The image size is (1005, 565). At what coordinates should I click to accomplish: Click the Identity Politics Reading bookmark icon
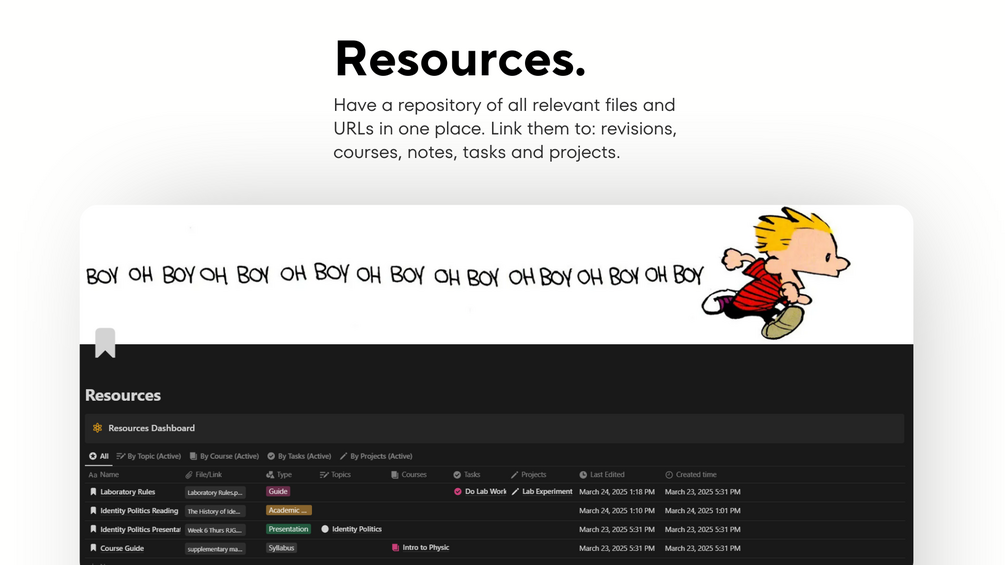[93, 511]
